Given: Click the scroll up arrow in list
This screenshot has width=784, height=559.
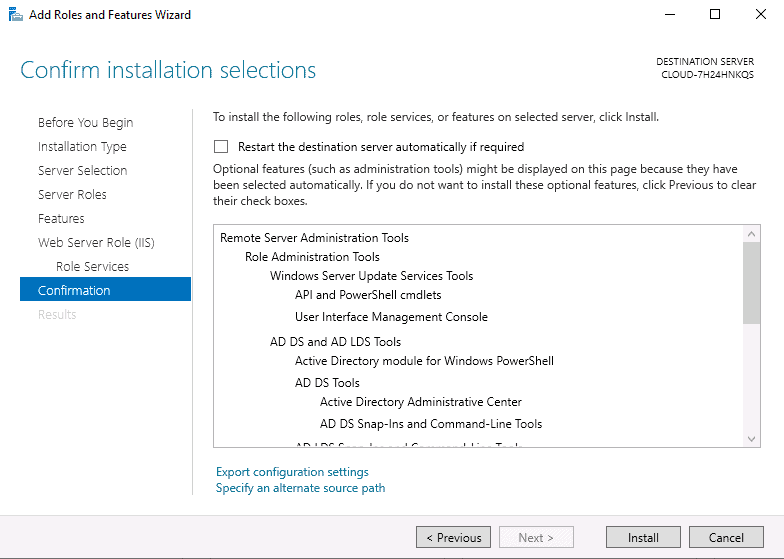Looking at the screenshot, I should [x=751, y=234].
